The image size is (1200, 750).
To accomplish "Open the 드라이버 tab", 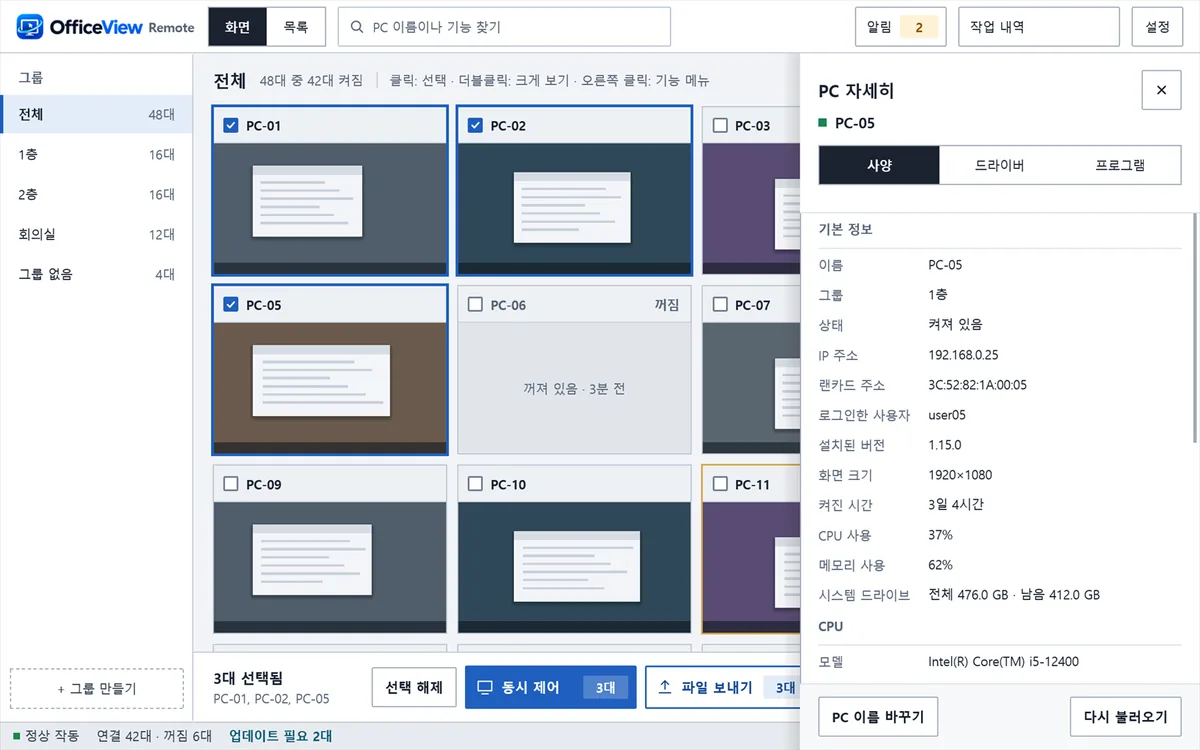I will click(x=1000, y=165).
